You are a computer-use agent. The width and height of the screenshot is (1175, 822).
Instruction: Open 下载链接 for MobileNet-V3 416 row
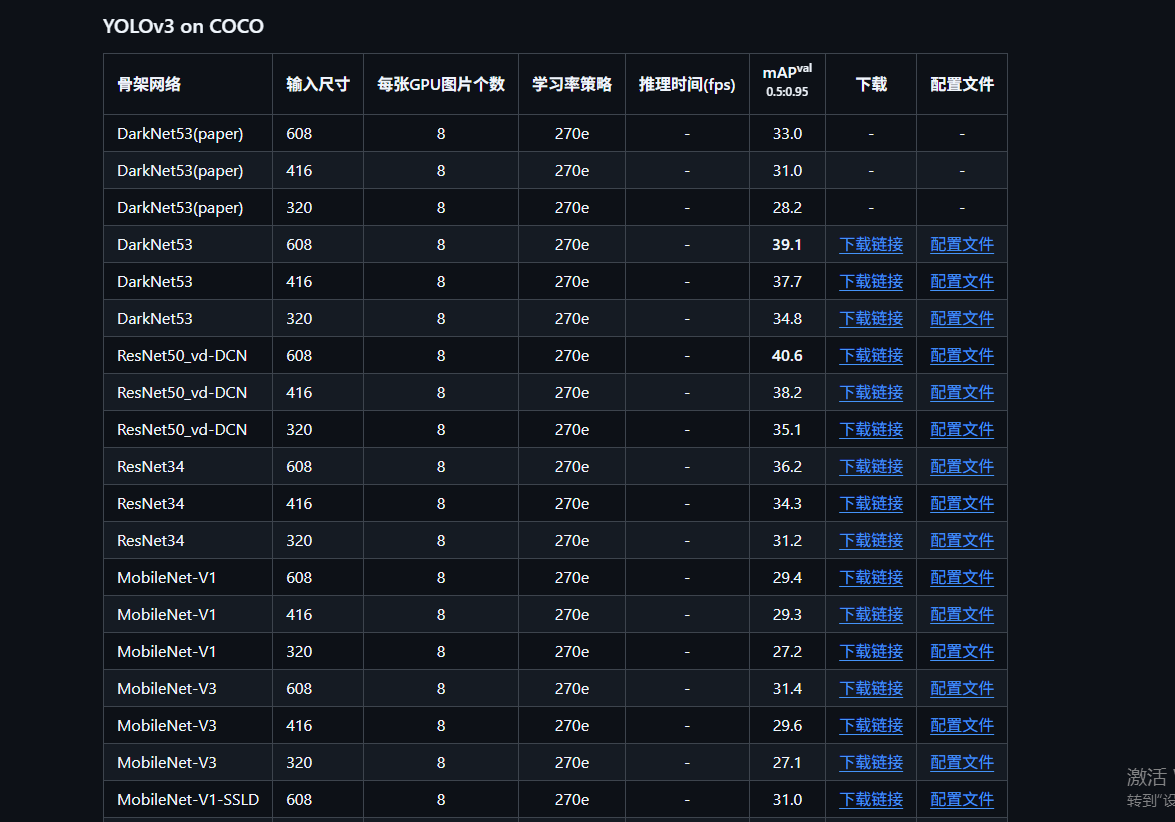pos(871,725)
